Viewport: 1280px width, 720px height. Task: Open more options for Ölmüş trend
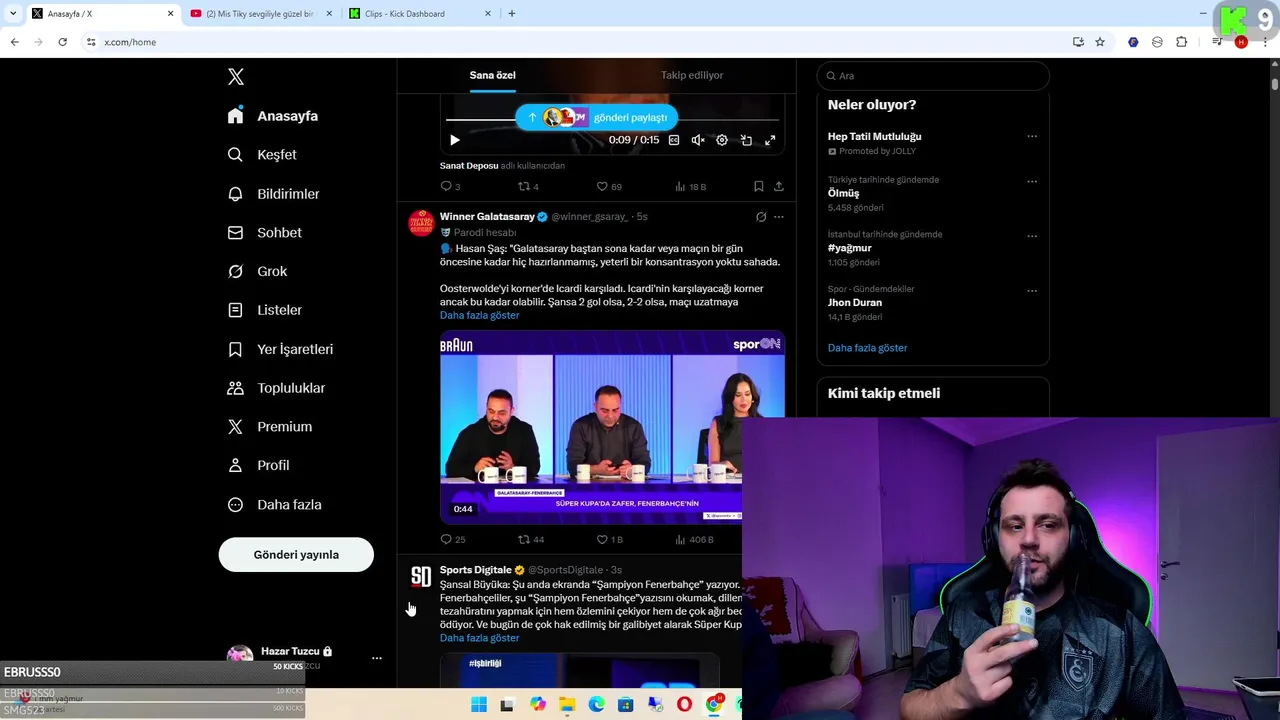pos(1032,182)
